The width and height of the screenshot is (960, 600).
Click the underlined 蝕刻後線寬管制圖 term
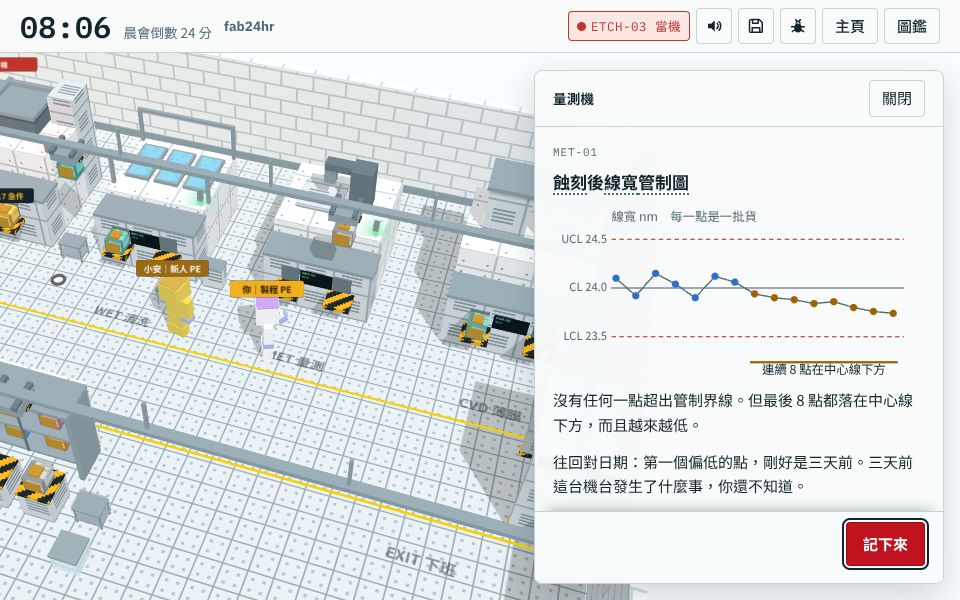click(x=620, y=183)
